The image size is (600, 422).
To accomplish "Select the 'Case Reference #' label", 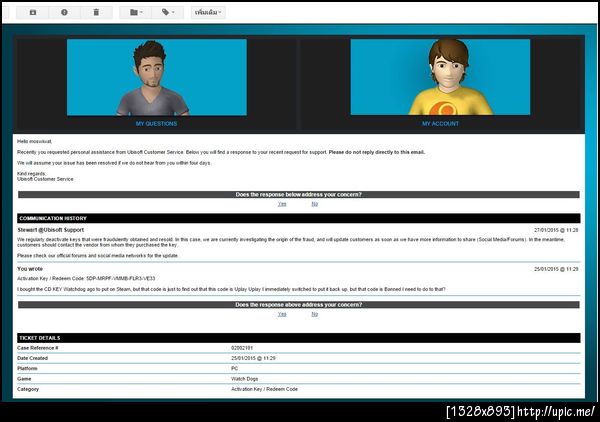I will point(38,348).
